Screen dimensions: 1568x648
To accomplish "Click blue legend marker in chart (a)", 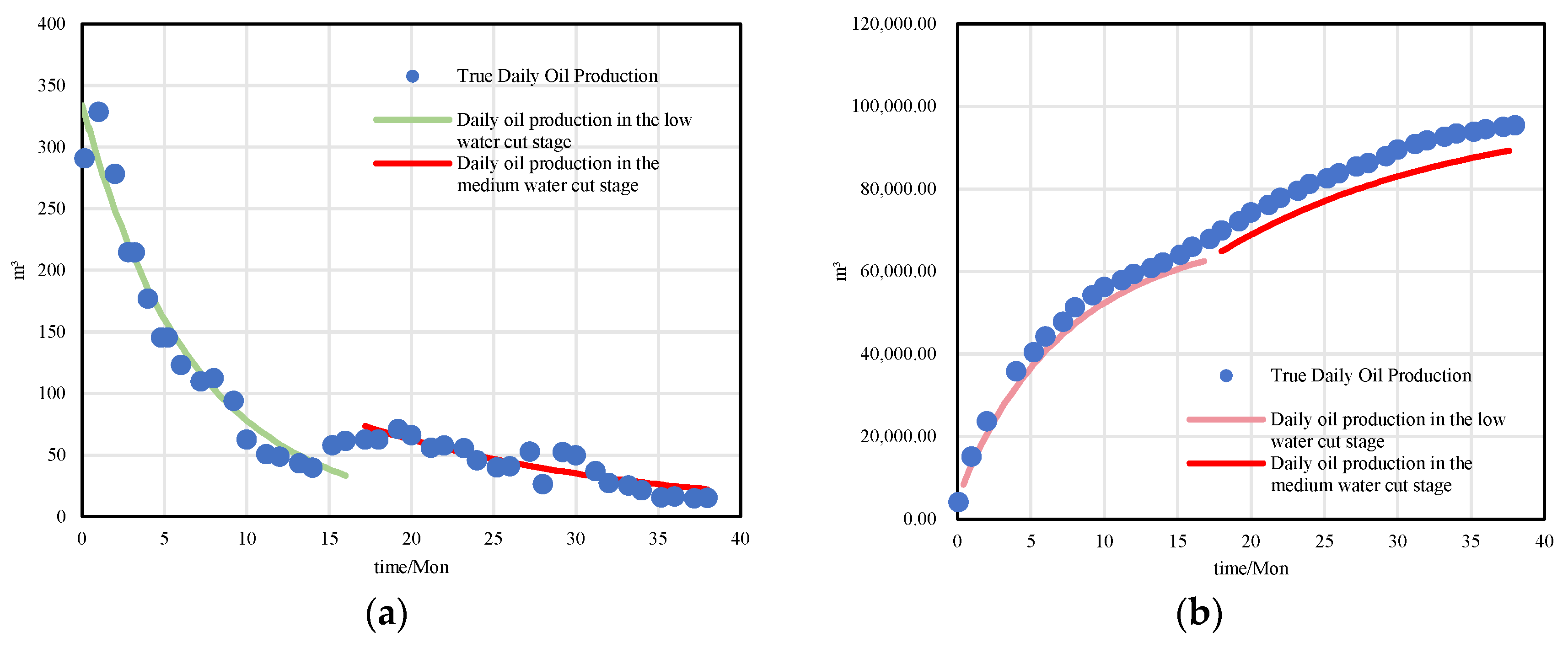I will tap(412, 76).
